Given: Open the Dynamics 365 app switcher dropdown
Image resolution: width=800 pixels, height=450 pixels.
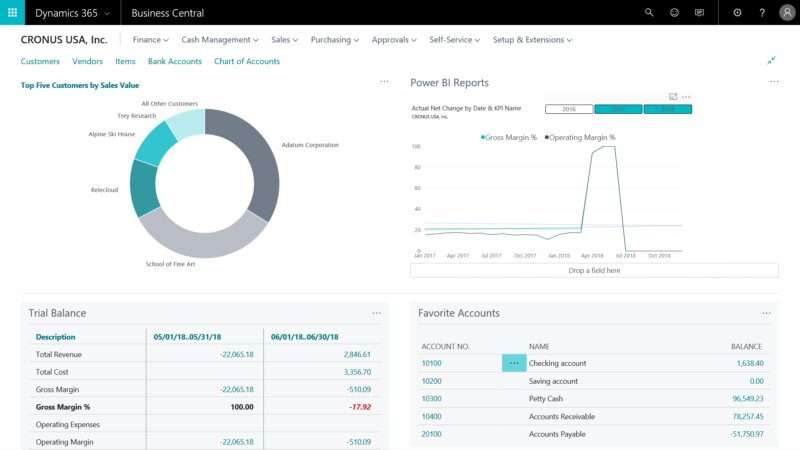Looking at the screenshot, I should pos(72,13).
